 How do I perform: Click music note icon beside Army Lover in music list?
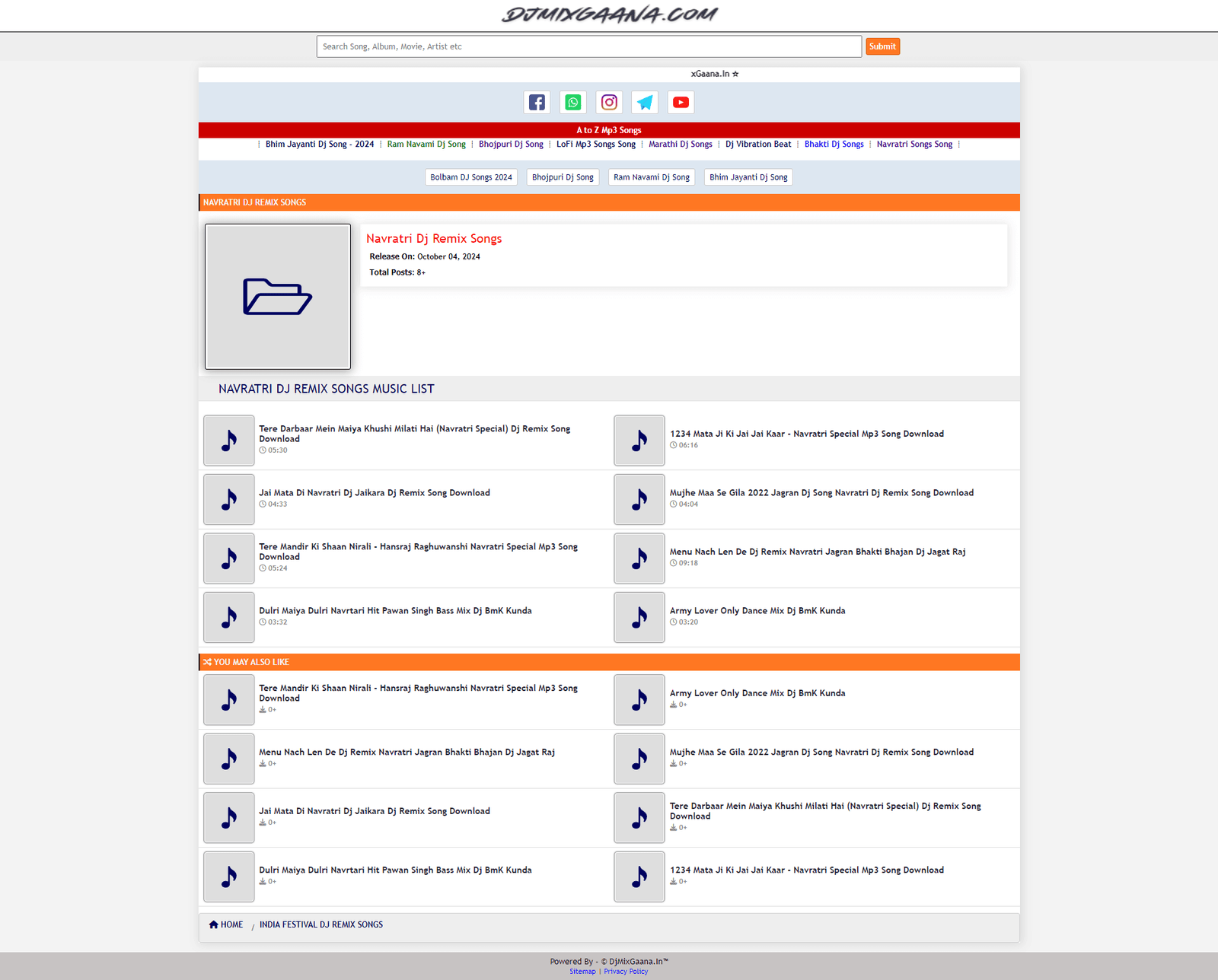(639, 617)
